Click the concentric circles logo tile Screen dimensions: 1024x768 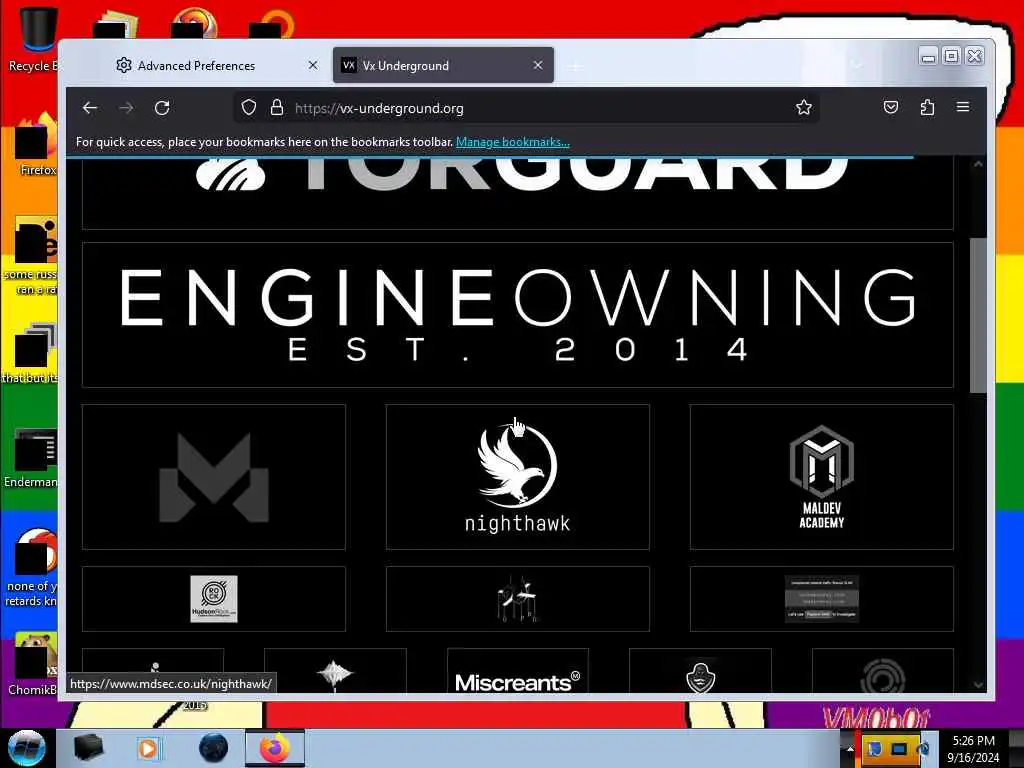(883, 671)
